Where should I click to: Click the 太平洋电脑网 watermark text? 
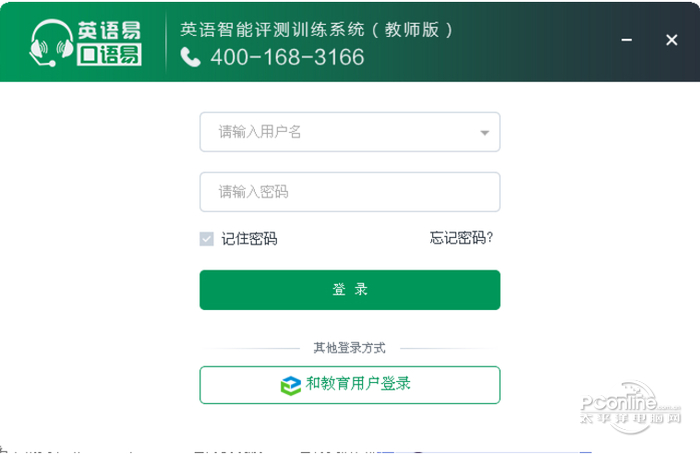[x=630, y=417]
